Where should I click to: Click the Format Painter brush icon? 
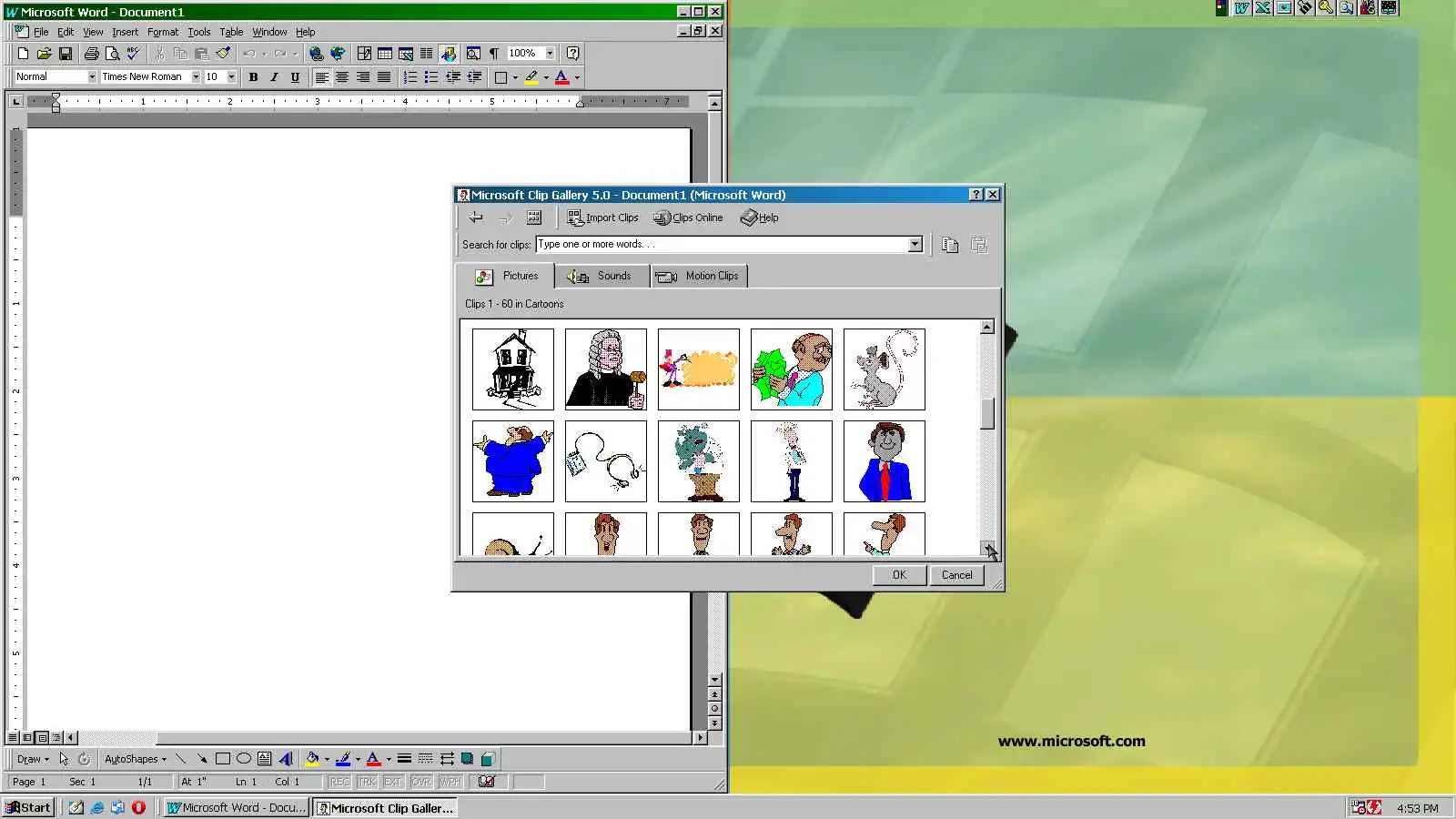(223, 54)
